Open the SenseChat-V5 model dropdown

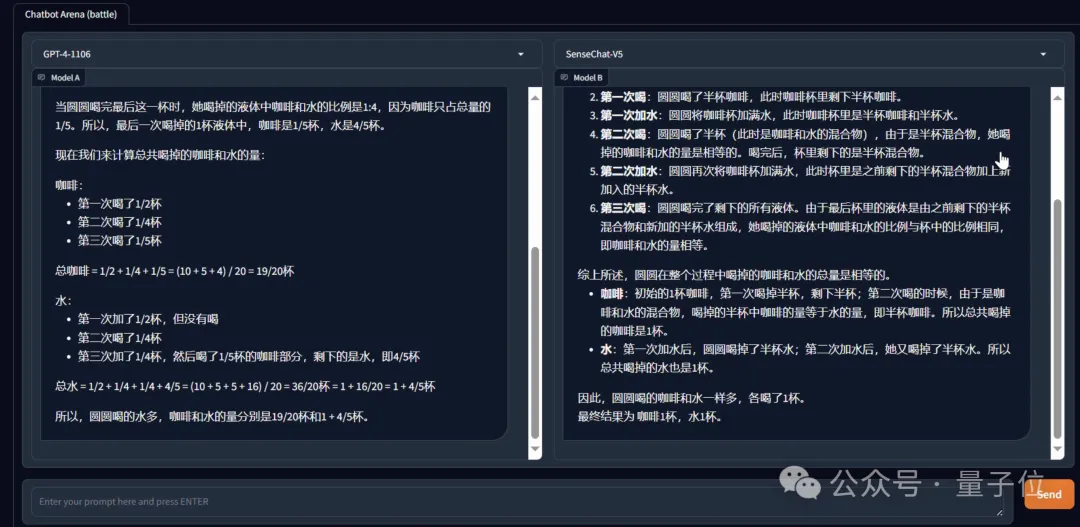(1044, 54)
